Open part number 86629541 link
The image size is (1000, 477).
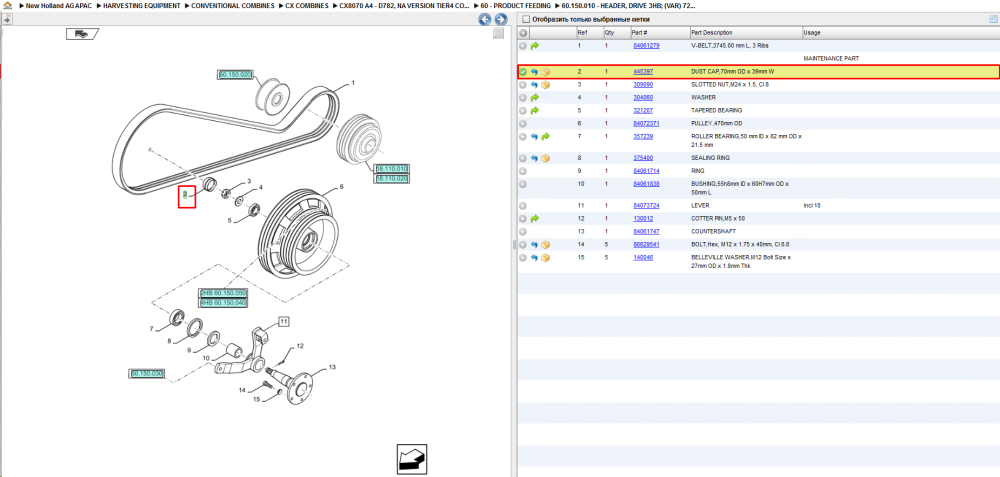646,245
